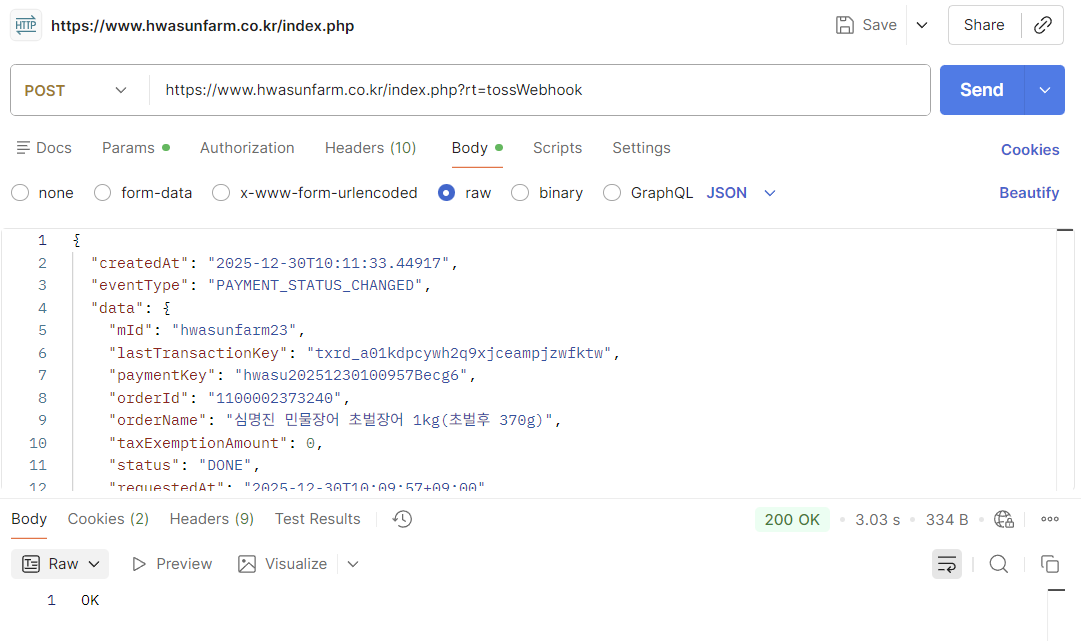Copy the response body using copy icon
The height and width of the screenshot is (641, 1081).
coord(1049,564)
